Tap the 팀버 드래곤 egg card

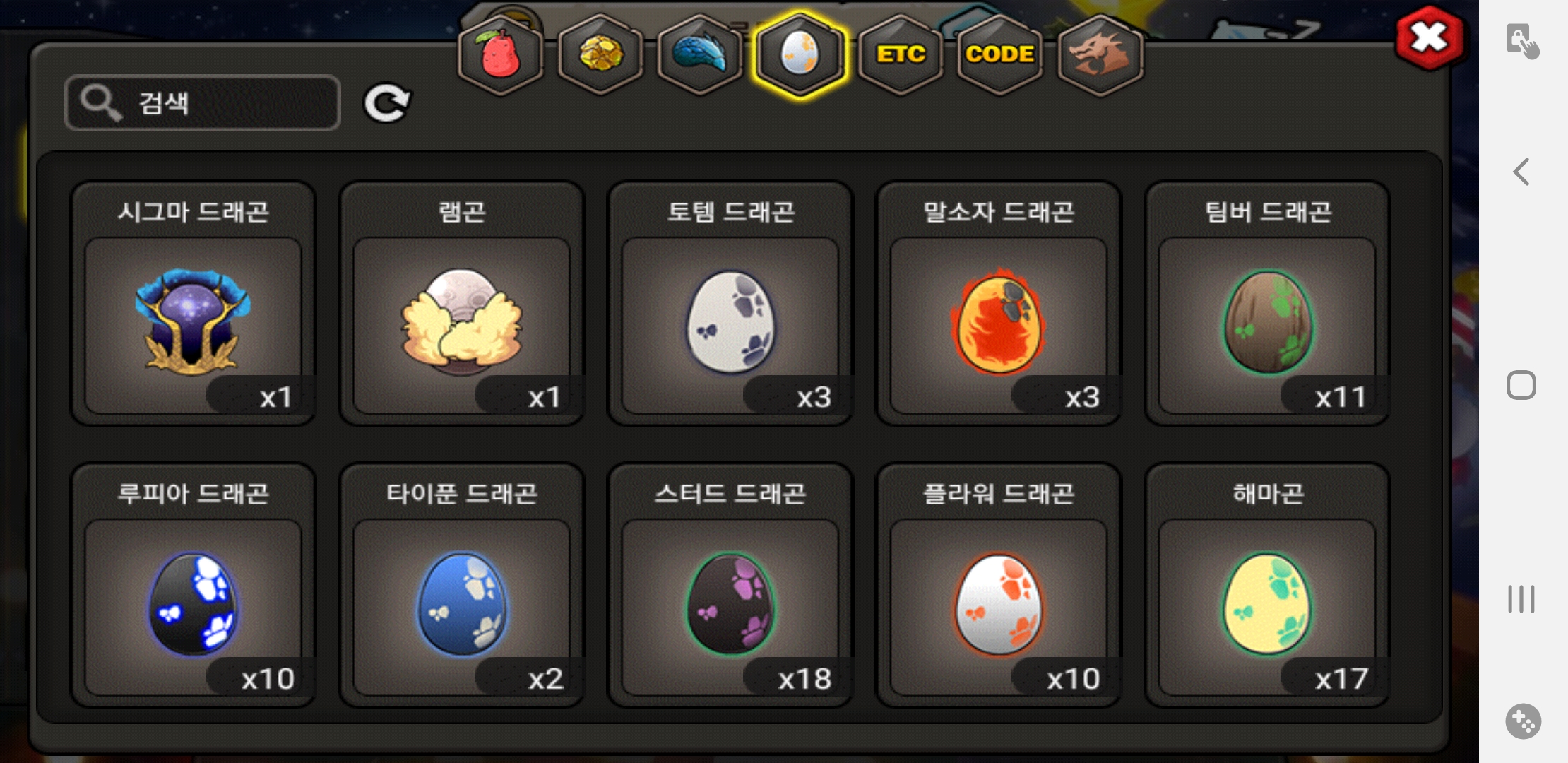pyautogui.click(x=1267, y=304)
